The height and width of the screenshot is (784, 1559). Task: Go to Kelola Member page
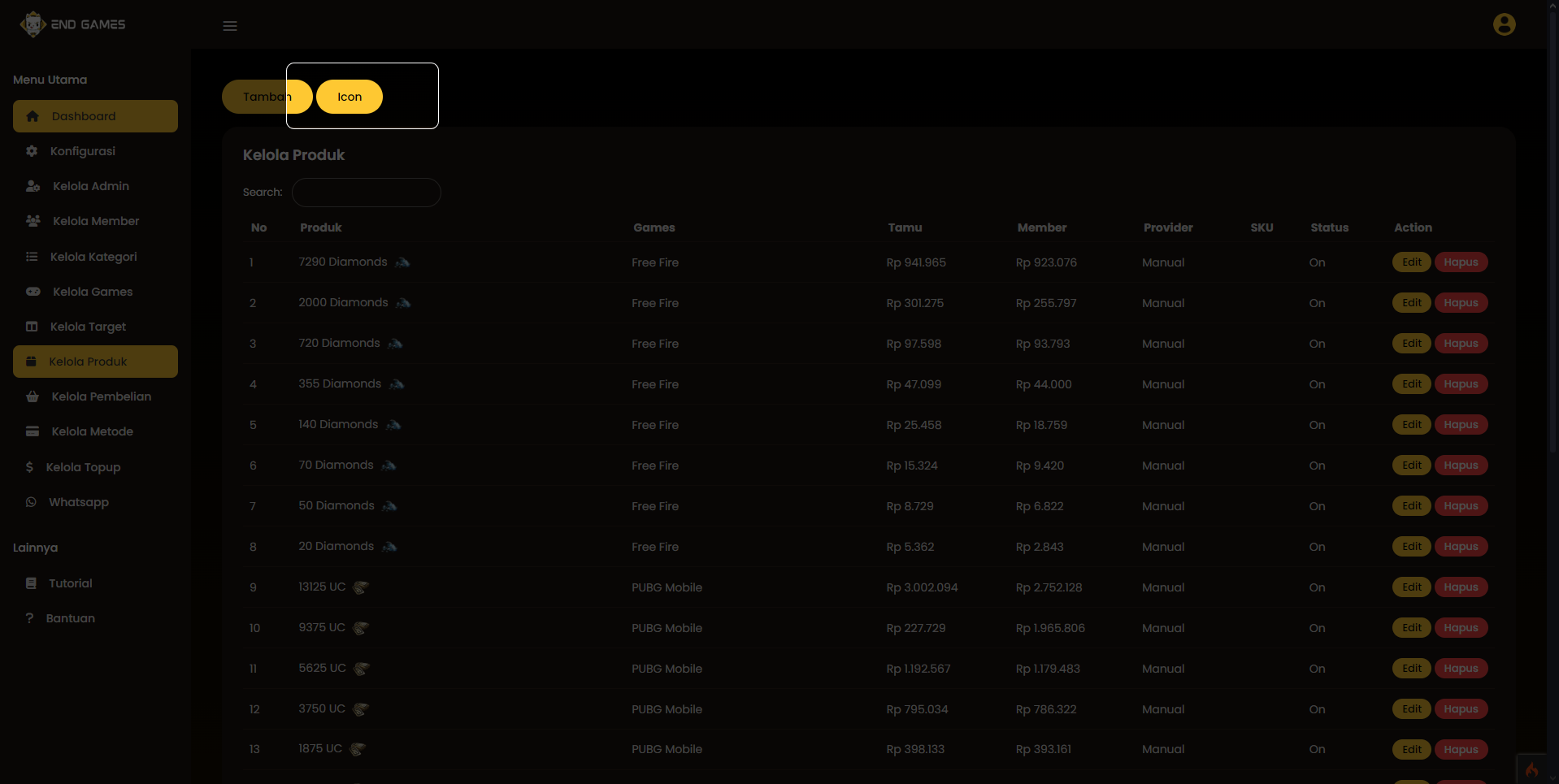click(95, 221)
